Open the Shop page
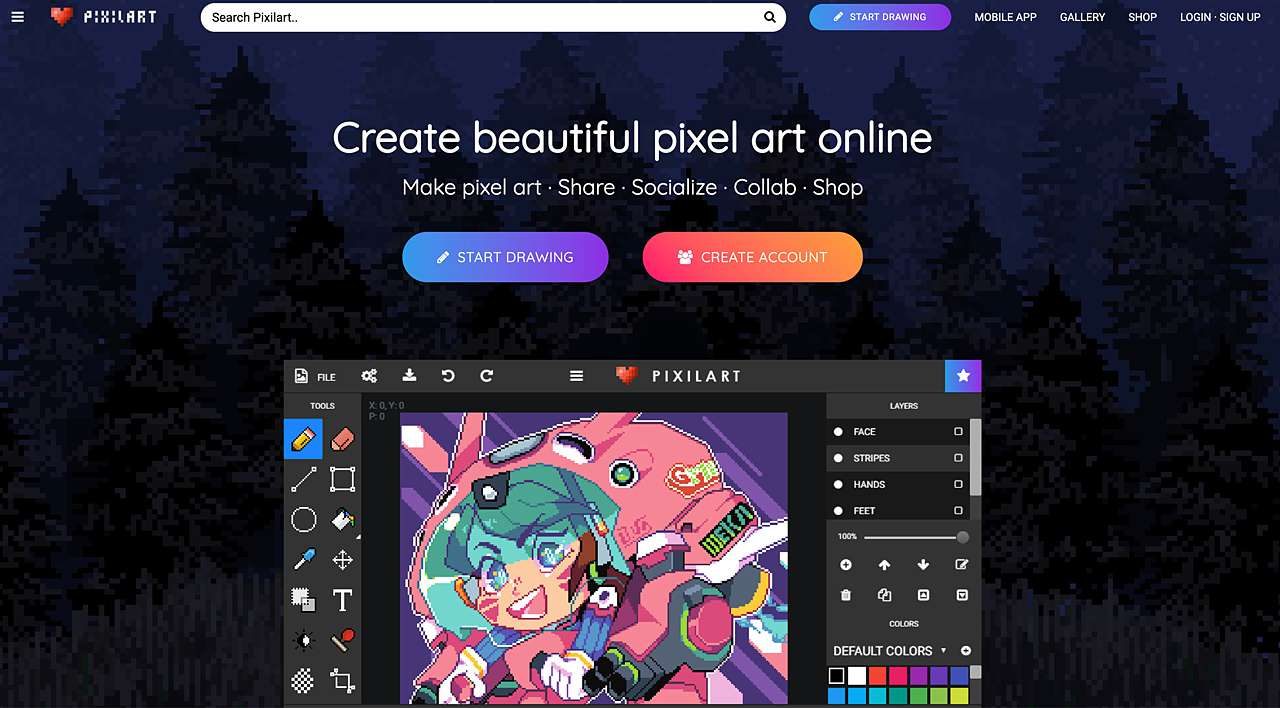The image size is (1280, 708). (1142, 17)
